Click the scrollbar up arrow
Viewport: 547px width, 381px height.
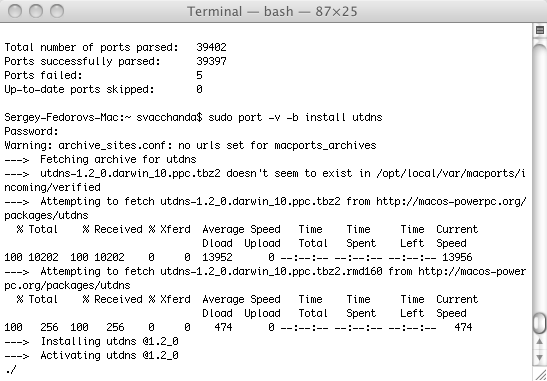[x=540, y=342]
